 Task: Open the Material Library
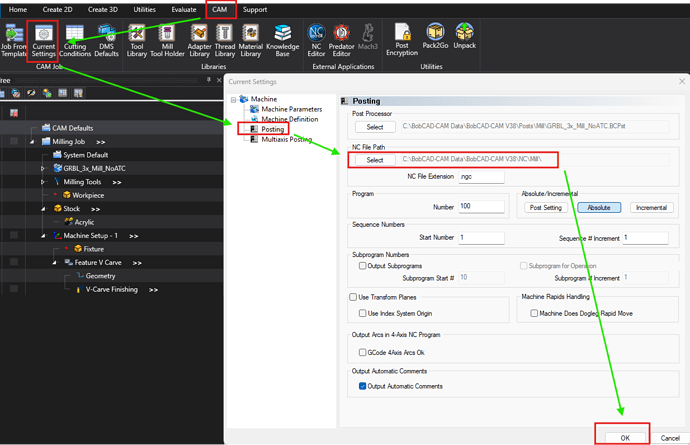[x=250, y=40]
